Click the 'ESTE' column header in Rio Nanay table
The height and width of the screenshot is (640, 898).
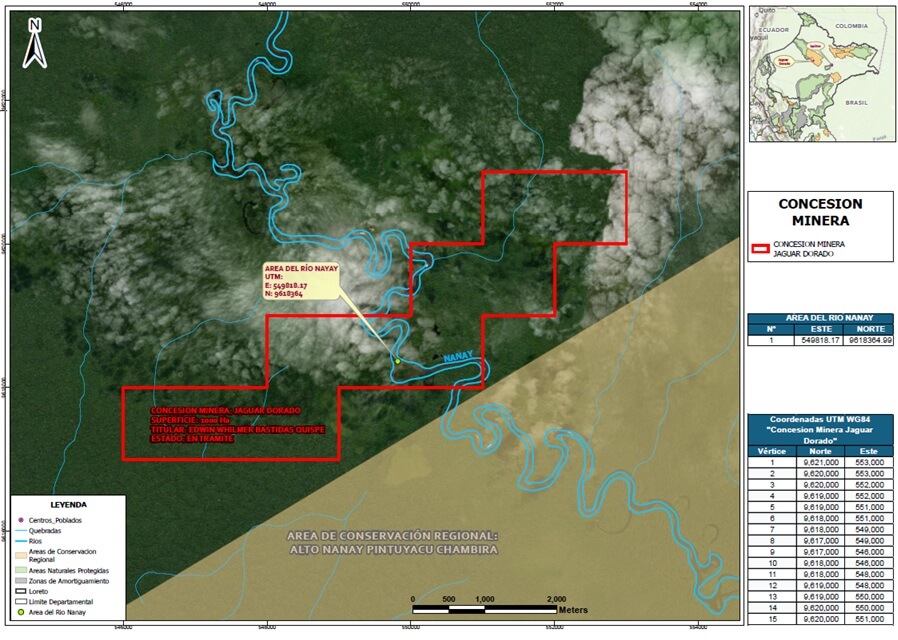pos(821,329)
